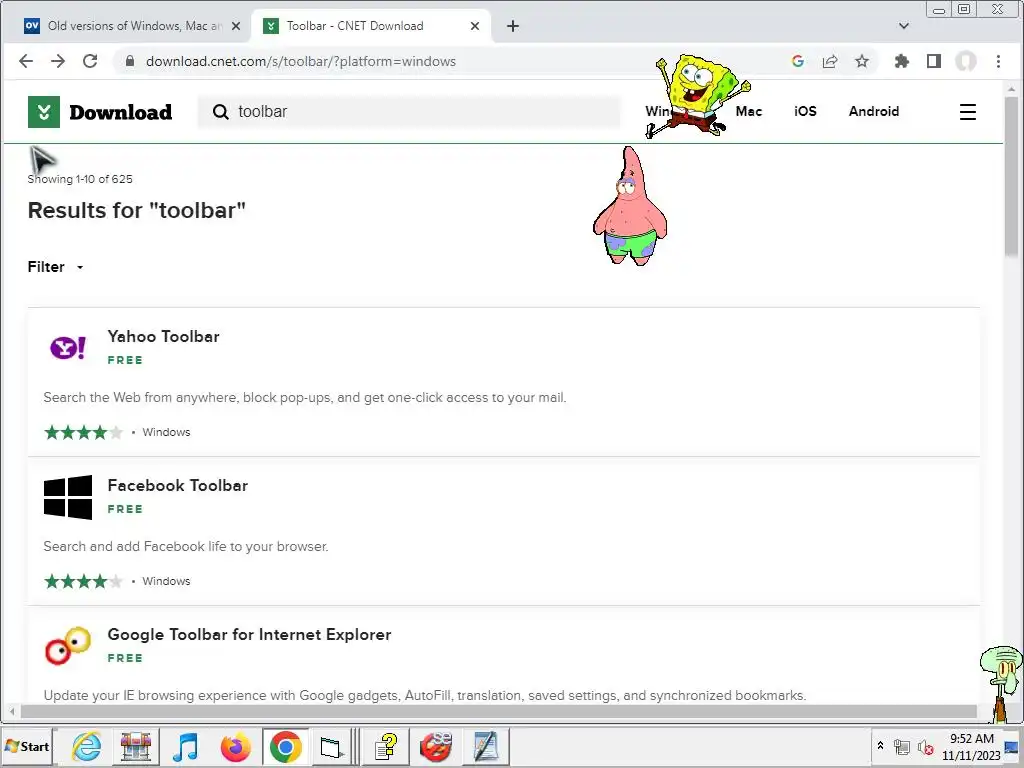This screenshot has width=1024, height=768.
Task: Open the window-frames taskbar icon
Action: click(331, 746)
